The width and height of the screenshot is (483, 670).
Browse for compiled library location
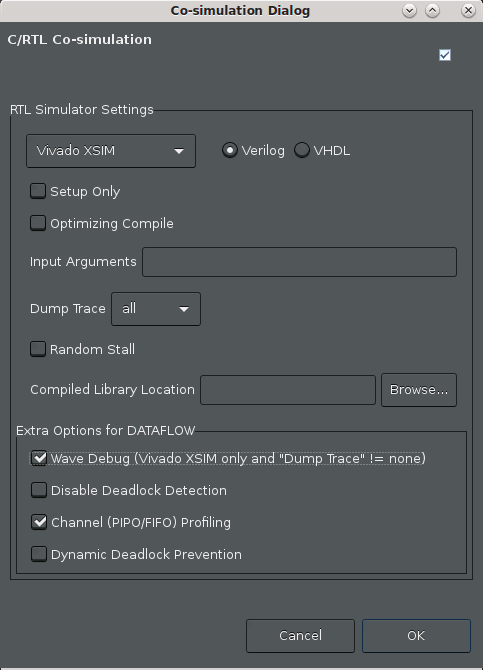[419, 390]
